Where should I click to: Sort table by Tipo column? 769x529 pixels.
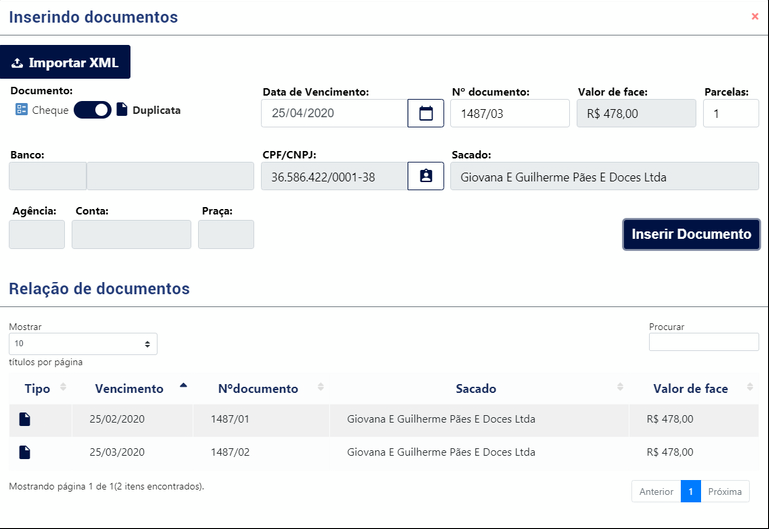tap(40, 389)
